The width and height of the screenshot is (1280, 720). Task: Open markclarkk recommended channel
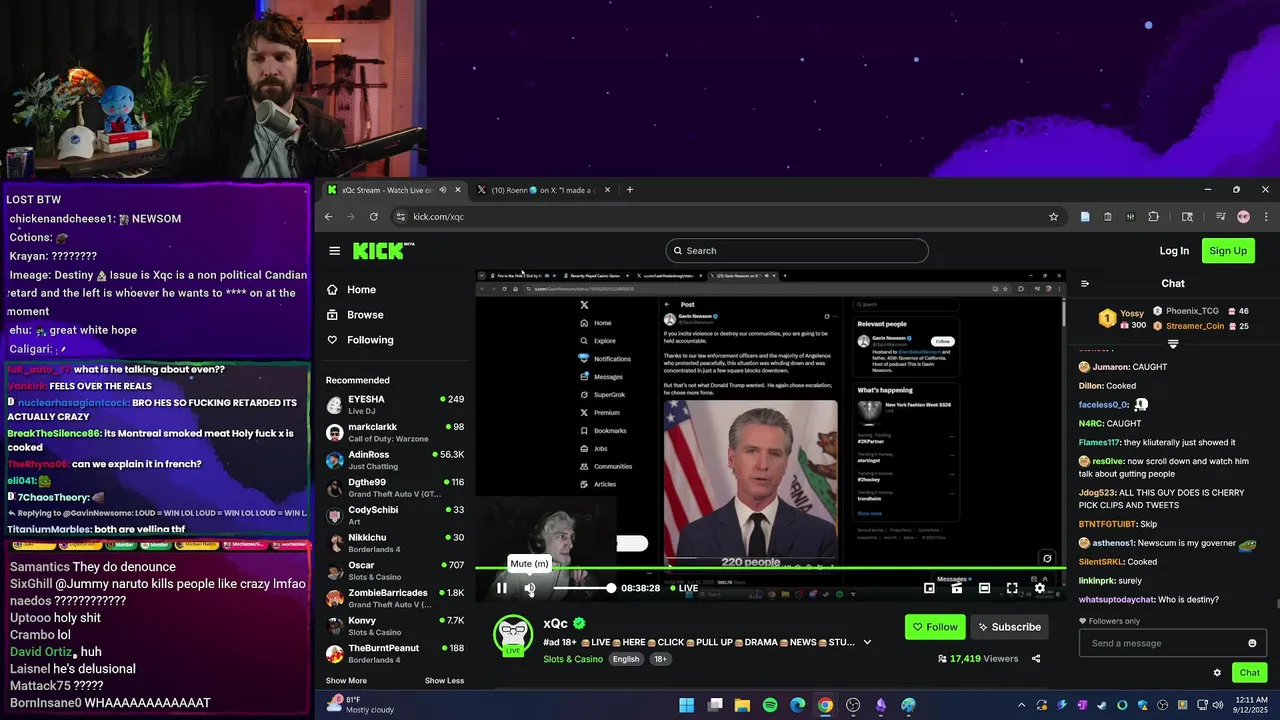(395, 433)
